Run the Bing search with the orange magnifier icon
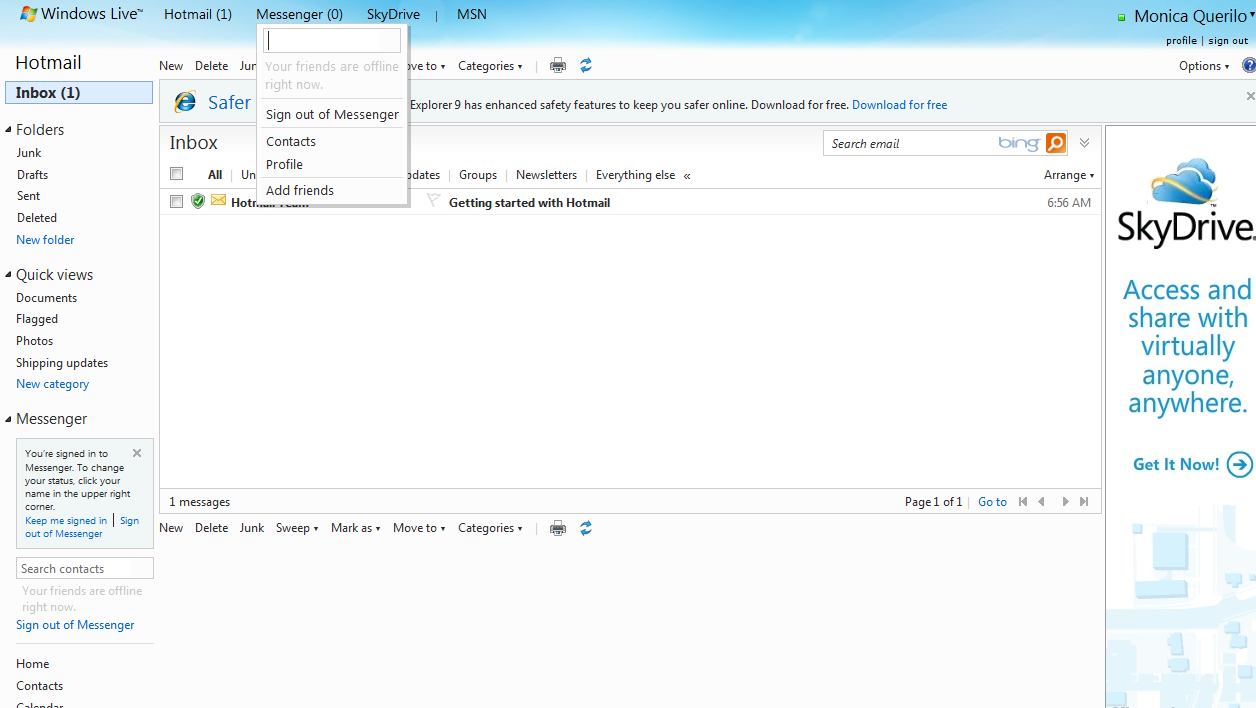 click(x=1054, y=143)
